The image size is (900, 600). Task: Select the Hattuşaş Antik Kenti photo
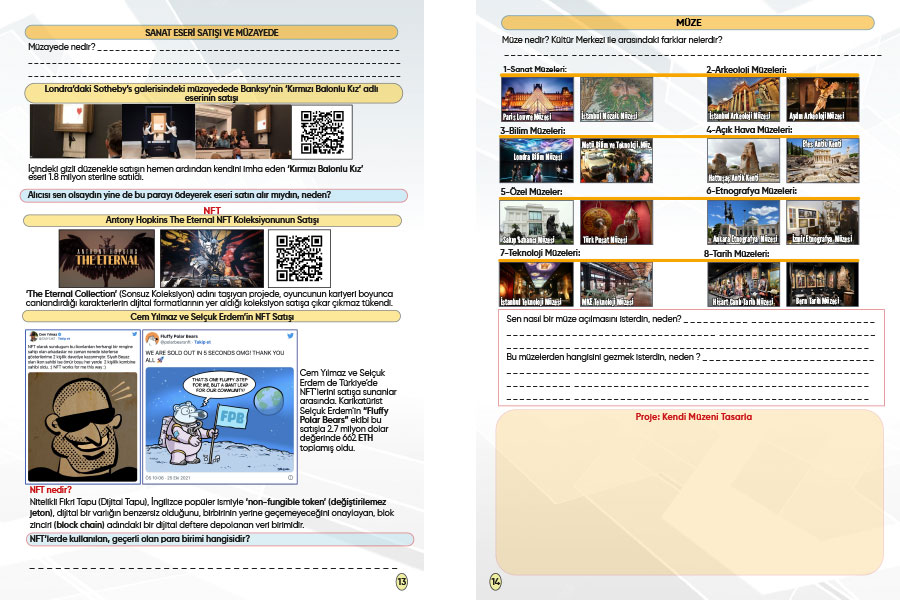pos(743,161)
